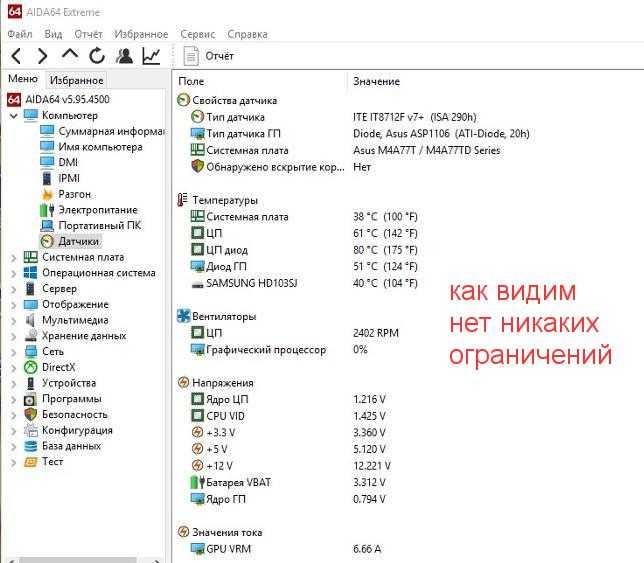Select the Датчики gauge icon
Viewport: 644px width, 563px height.
point(47,241)
